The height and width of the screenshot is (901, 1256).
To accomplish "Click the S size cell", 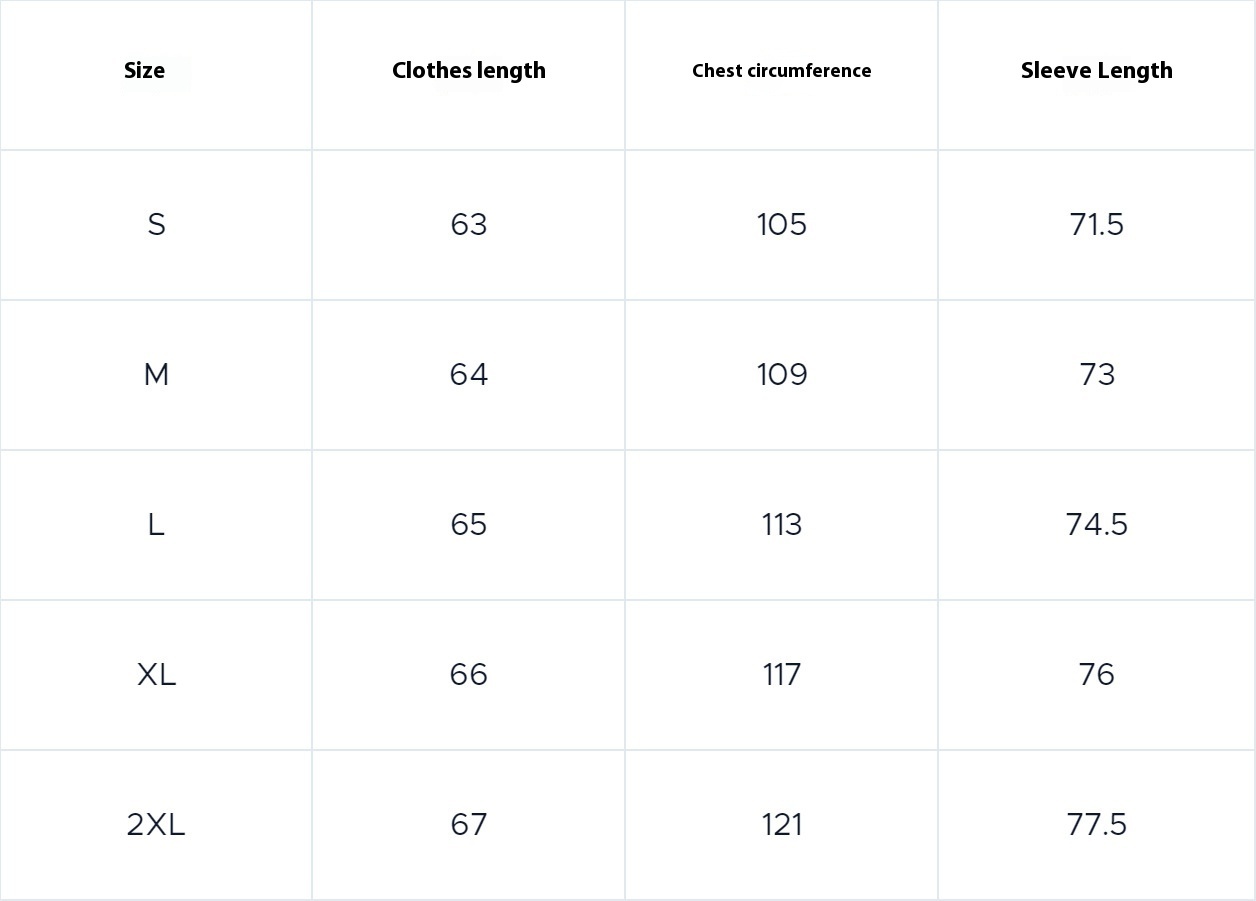I will pyautogui.click(x=156, y=225).
